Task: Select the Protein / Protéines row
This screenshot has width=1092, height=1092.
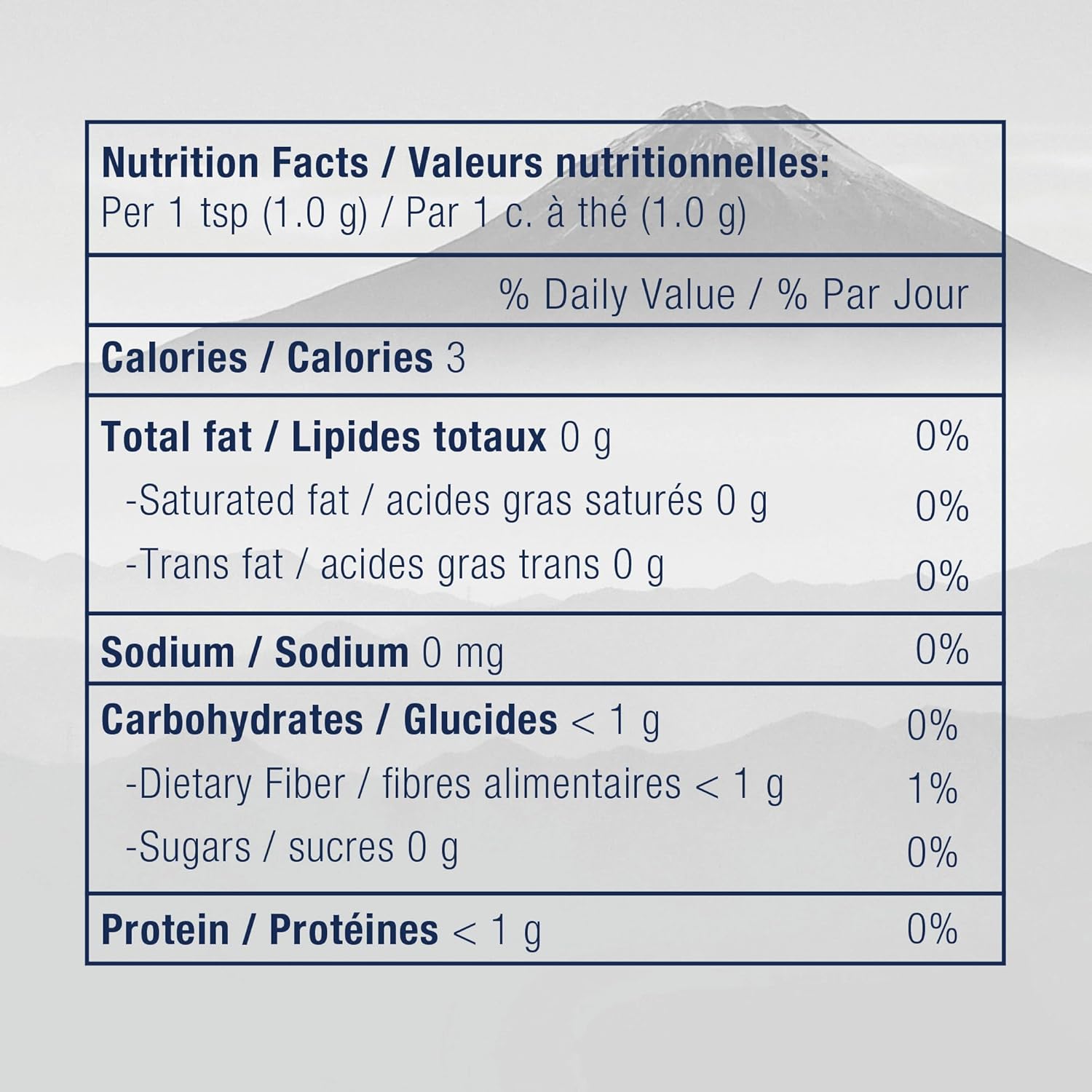Action: pyautogui.click(x=321, y=930)
